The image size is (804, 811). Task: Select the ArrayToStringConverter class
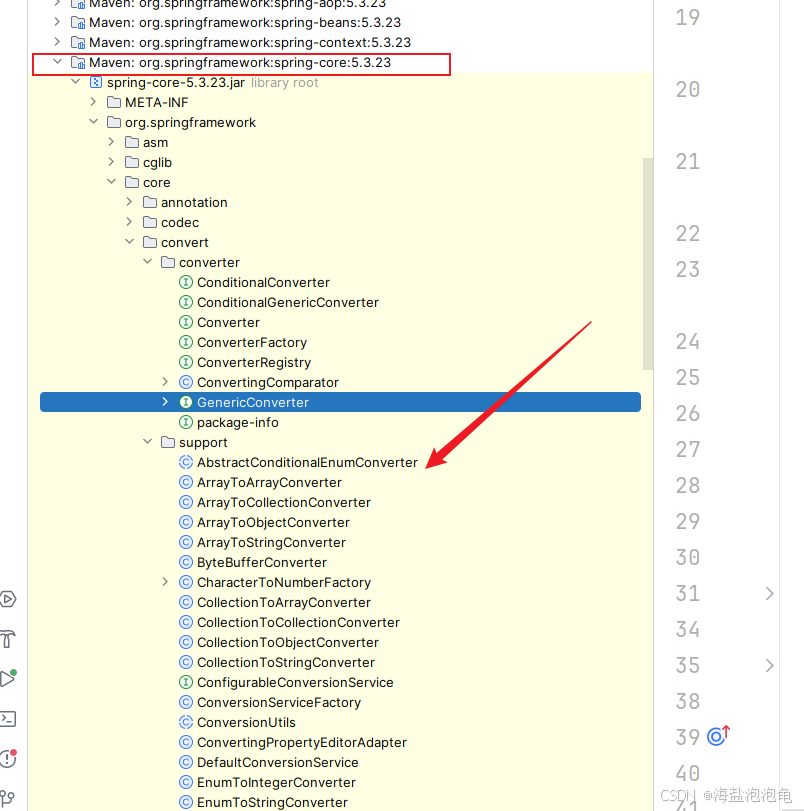[x=271, y=542]
